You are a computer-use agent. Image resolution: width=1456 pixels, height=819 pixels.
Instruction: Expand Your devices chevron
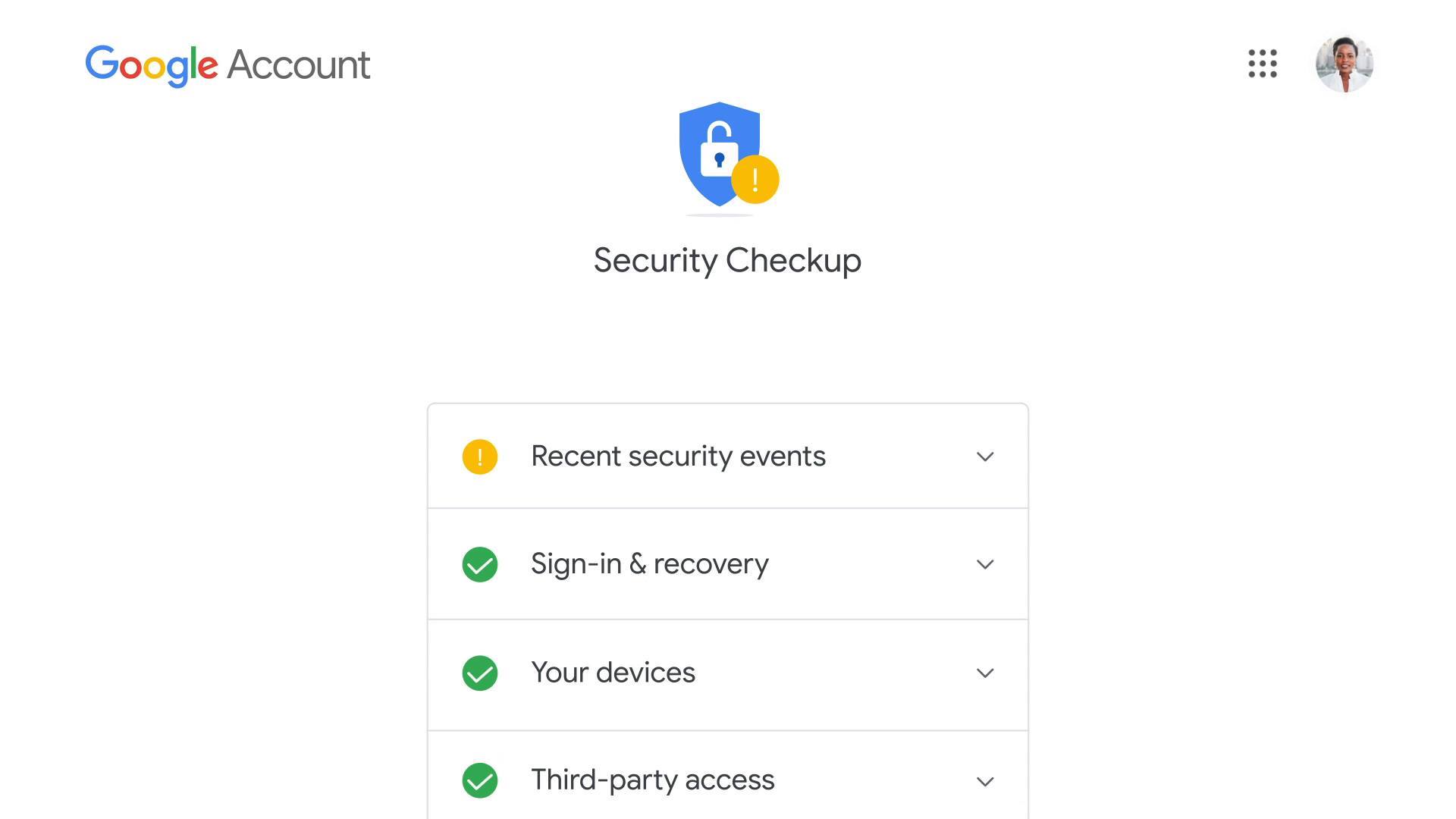(985, 673)
